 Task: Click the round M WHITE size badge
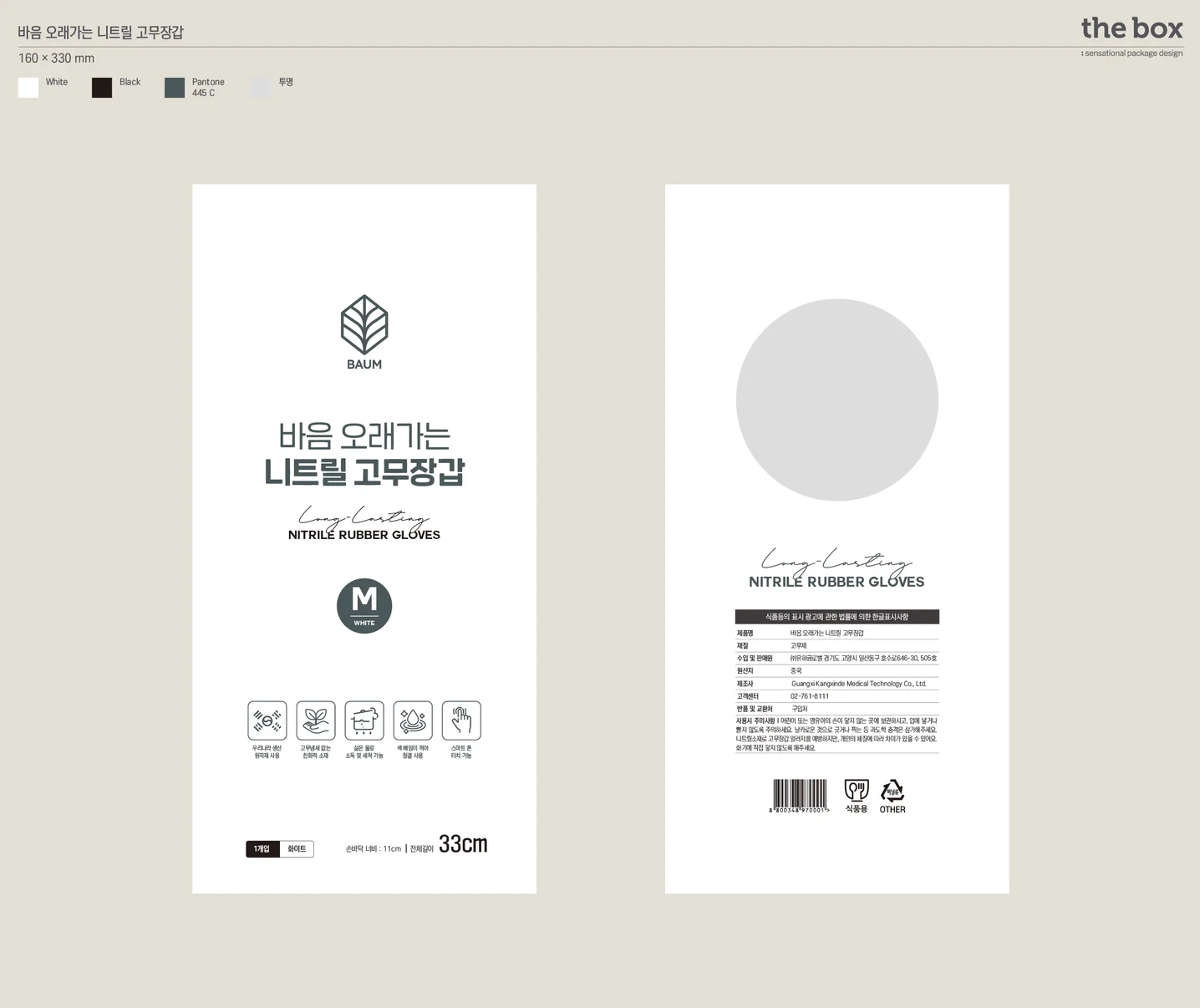coord(364,606)
